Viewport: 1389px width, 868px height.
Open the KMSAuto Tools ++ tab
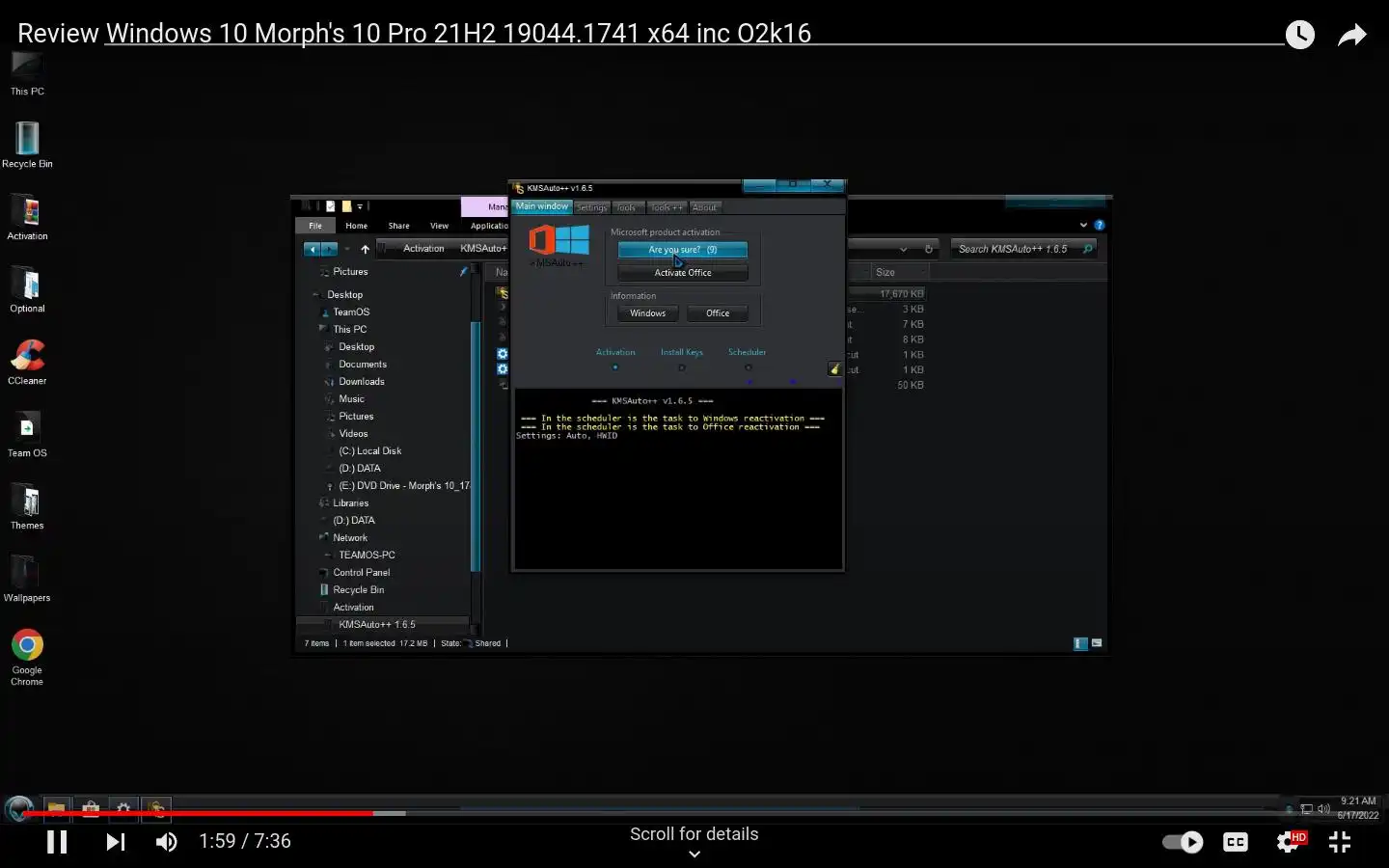click(667, 207)
